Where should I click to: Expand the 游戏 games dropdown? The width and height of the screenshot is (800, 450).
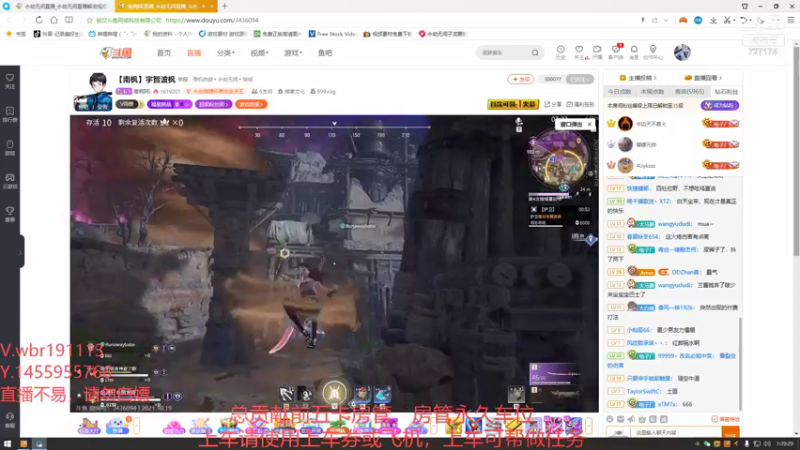[x=293, y=53]
